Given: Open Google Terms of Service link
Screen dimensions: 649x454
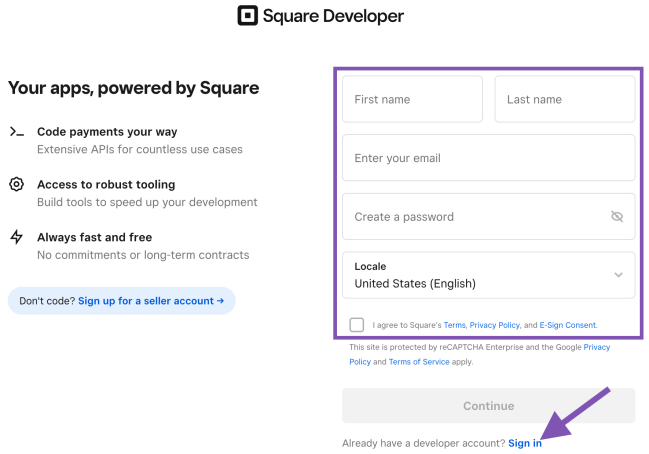Looking at the screenshot, I should pyautogui.click(x=419, y=362).
